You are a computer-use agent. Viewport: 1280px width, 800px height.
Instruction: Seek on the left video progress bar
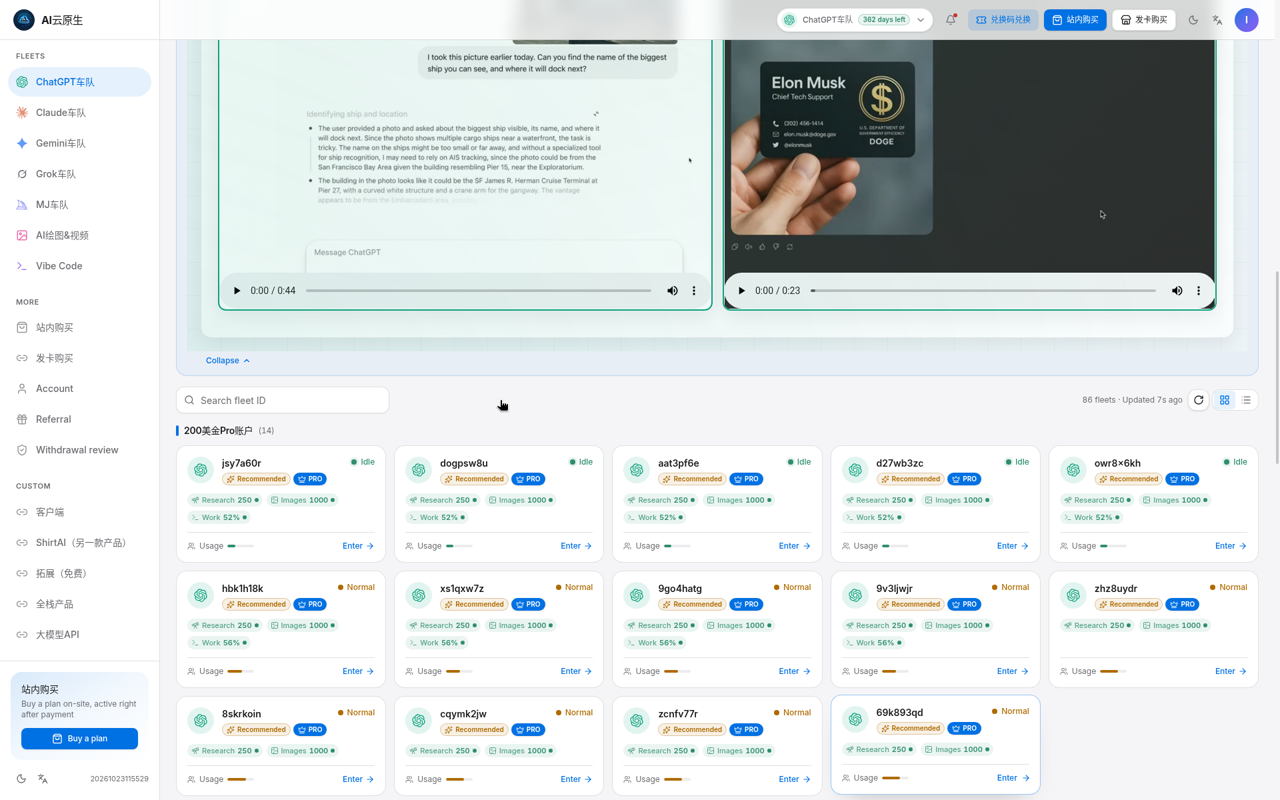point(478,291)
